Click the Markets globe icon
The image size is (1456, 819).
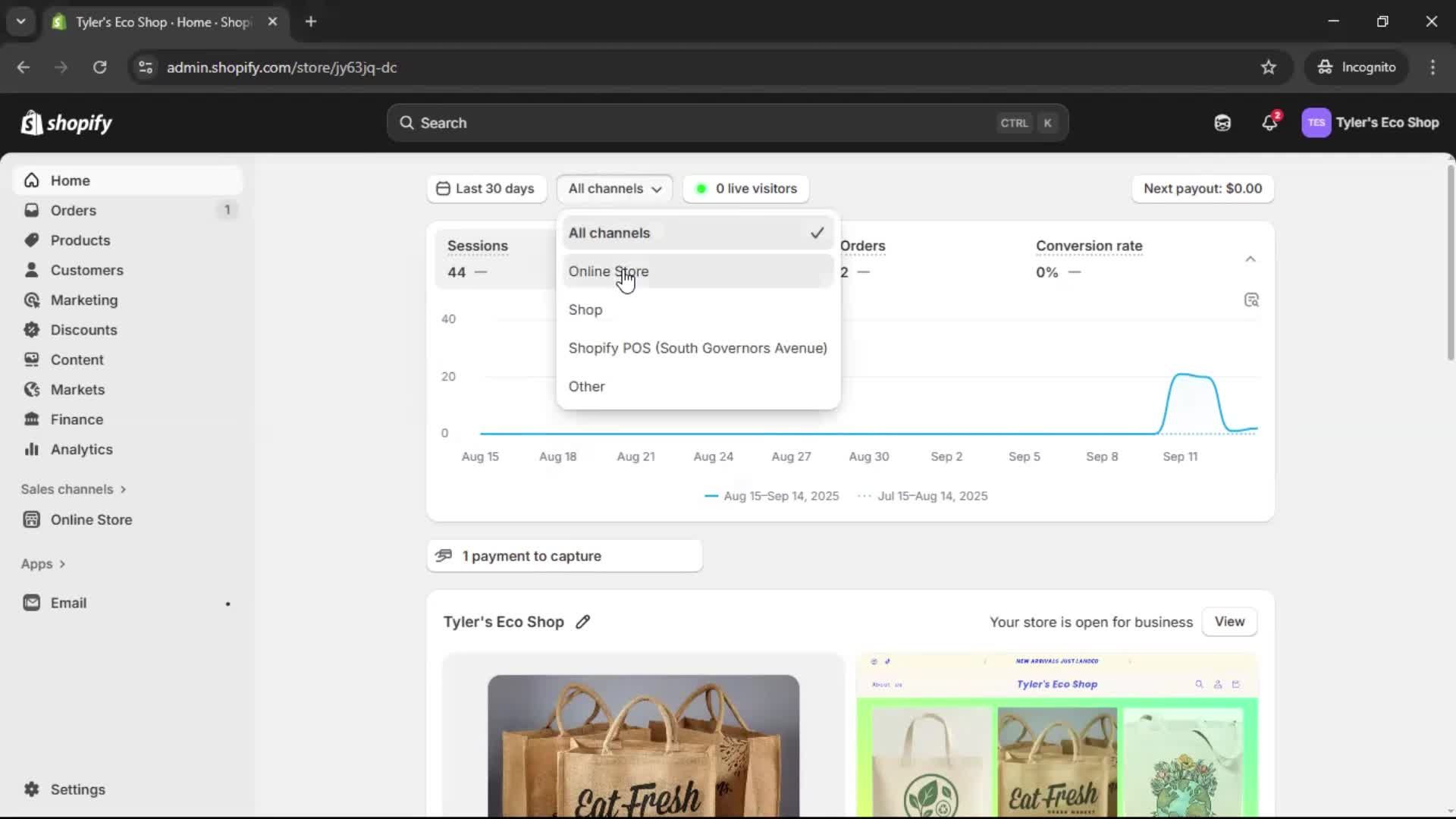click(31, 390)
